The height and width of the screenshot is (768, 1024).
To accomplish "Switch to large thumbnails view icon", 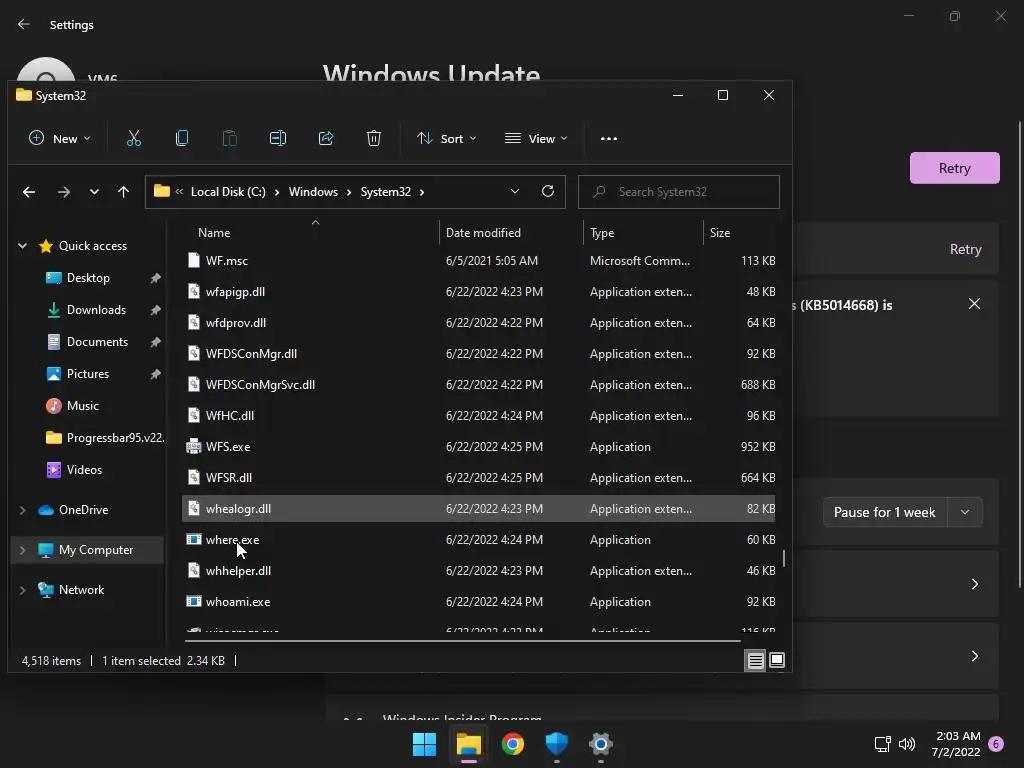I will 777,660.
